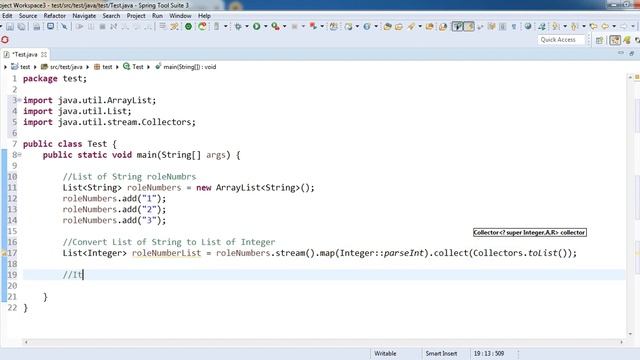640x360 pixels.
Task: Click the Open Perspective icon
Action: point(600,40)
